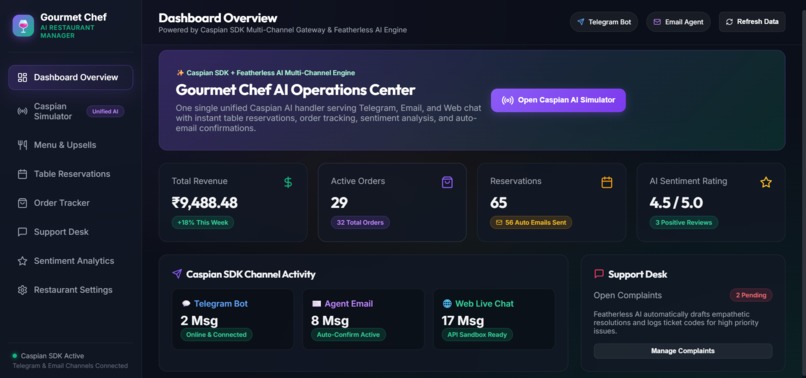This screenshot has width=806, height=378.
Task: Click the Order Tracker bag icon in sidebar
Action: [x=22, y=203]
